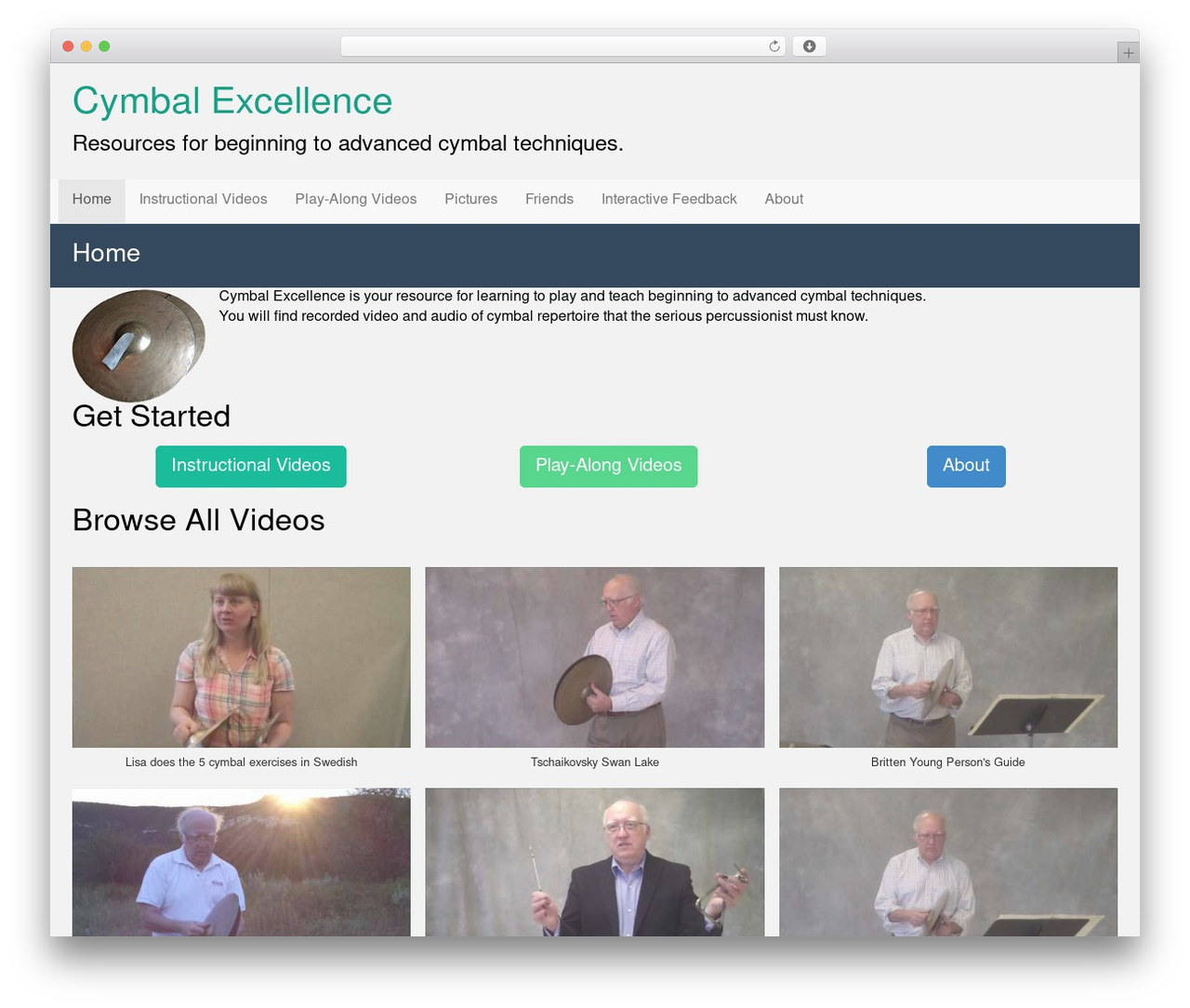Open About in the navigation bar
The width and height of the screenshot is (1190, 1008).
(784, 200)
